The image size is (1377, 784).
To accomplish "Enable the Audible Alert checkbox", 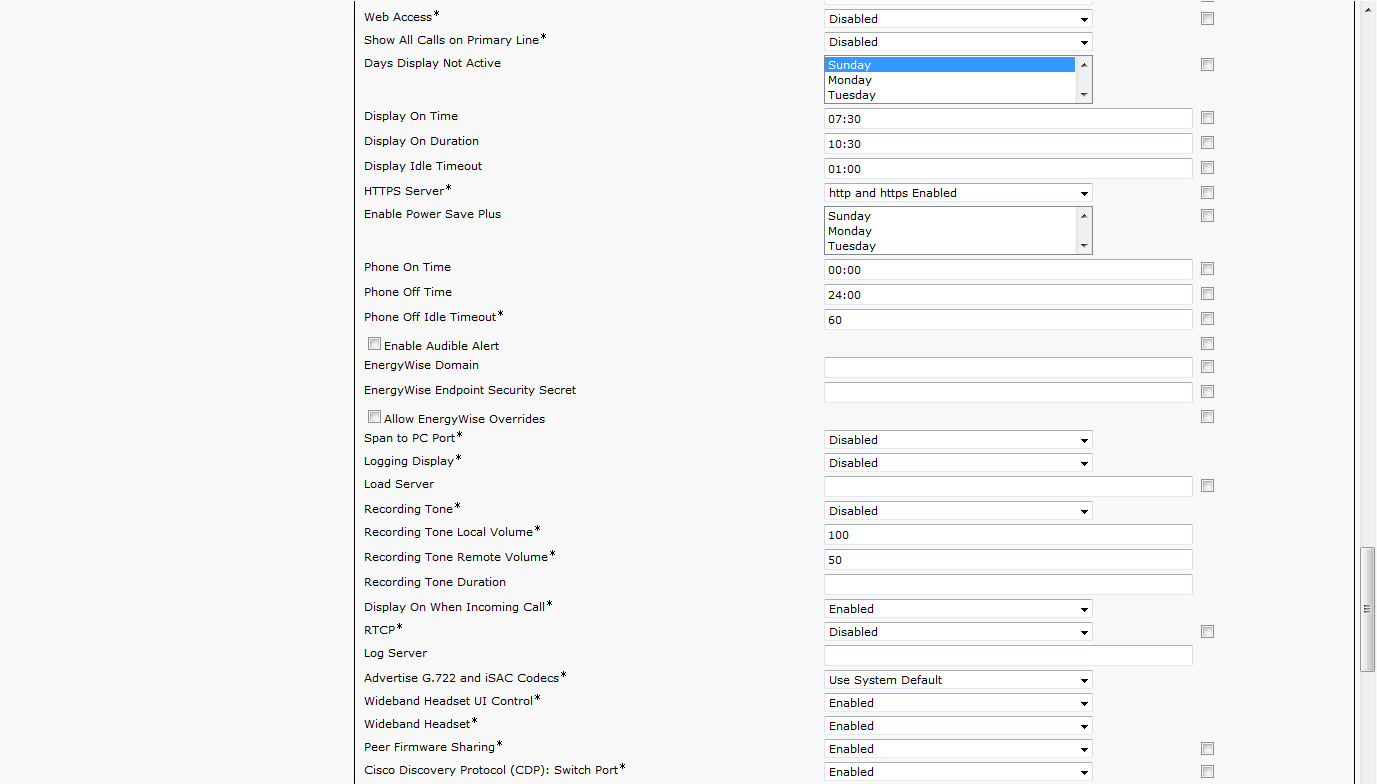I will (x=374, y=344).
